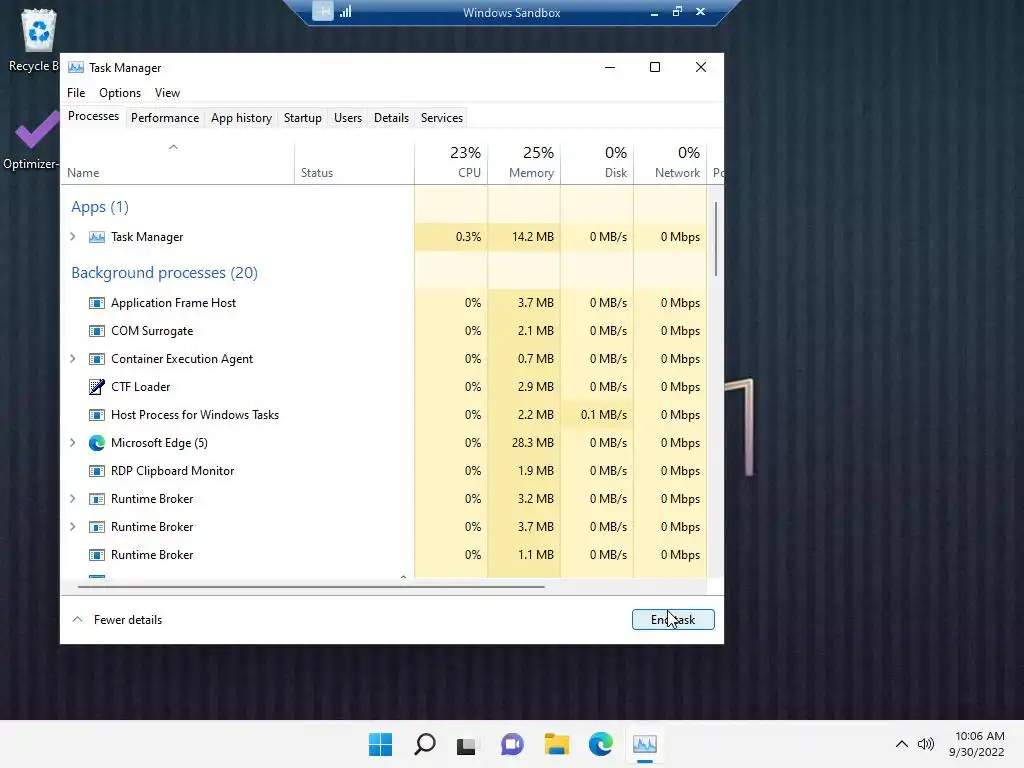The width and height of the screenshot is (1024, 768).
Task: Select the RDP Clipboard Monitor process name
Action: (172, 471)
